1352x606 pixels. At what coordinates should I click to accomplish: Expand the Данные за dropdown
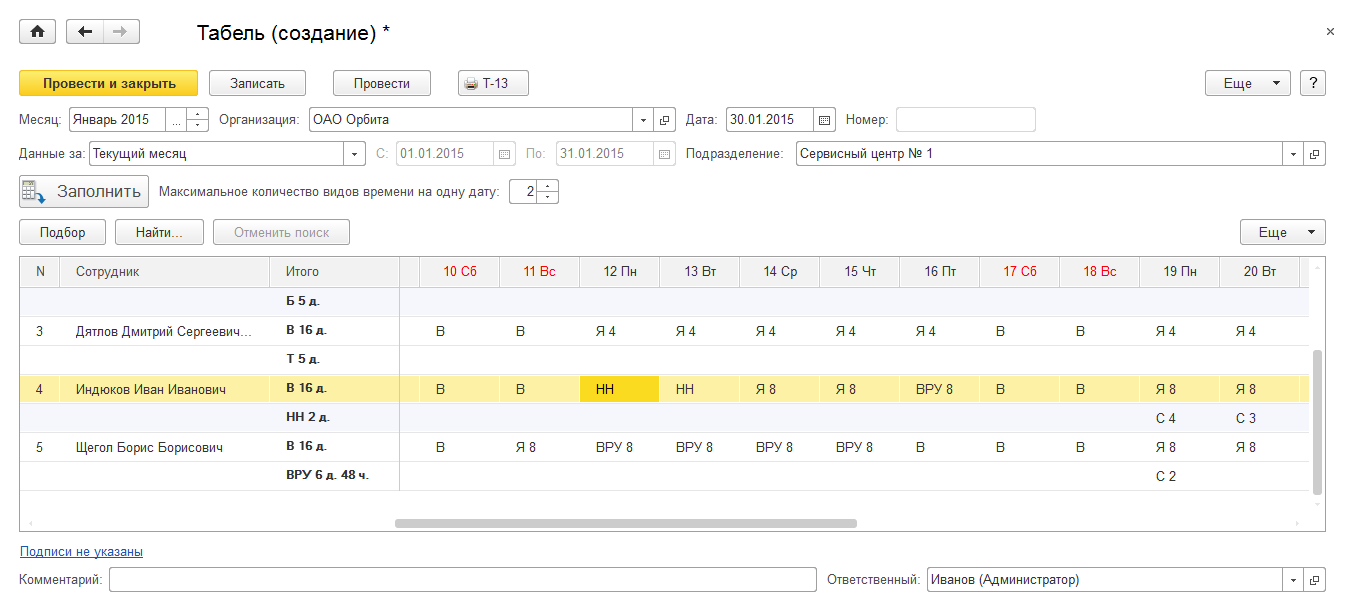pyautogui.click(x=355, y=154)
